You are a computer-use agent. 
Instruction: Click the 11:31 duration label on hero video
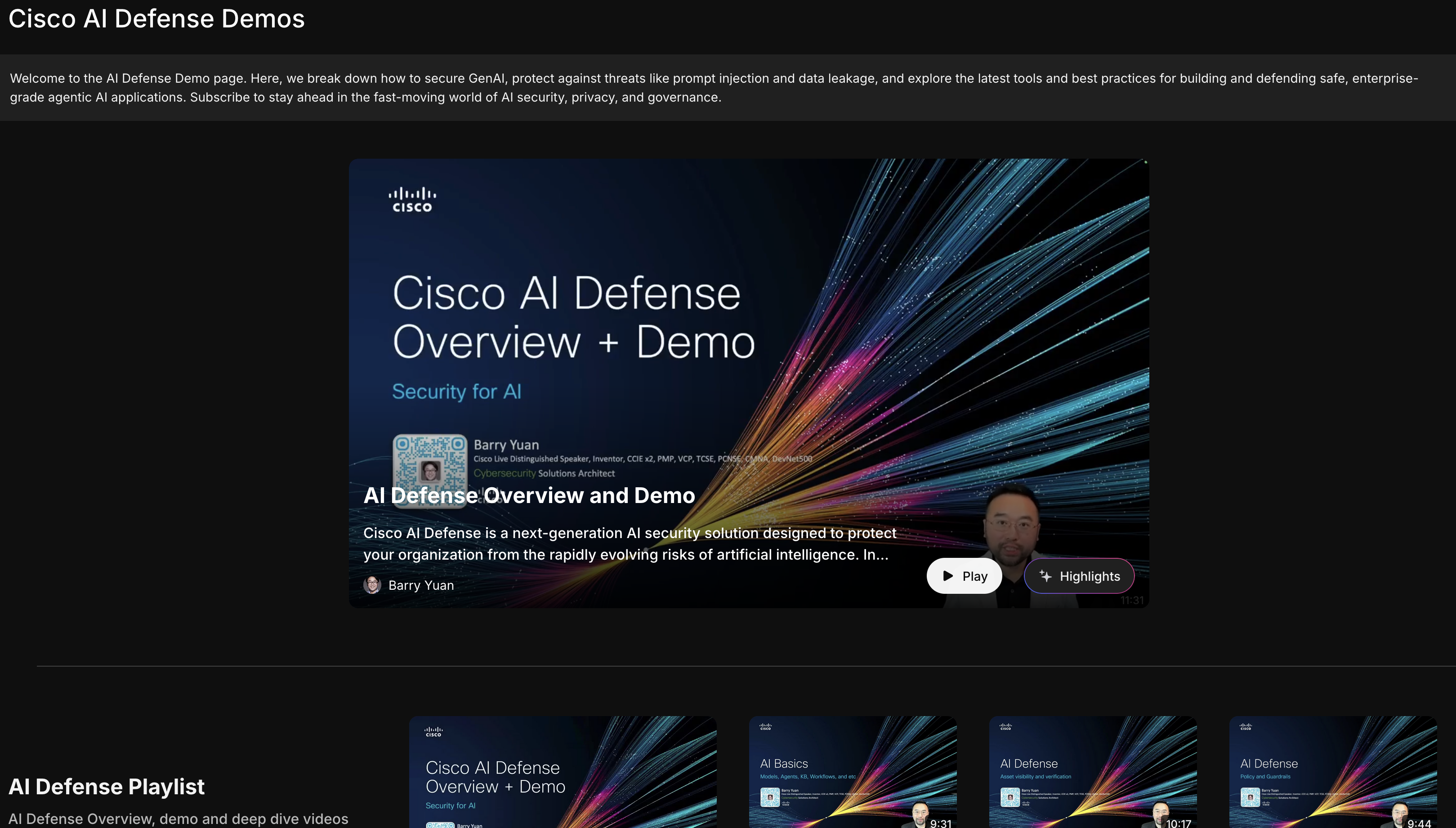[x=1132, y=601]
